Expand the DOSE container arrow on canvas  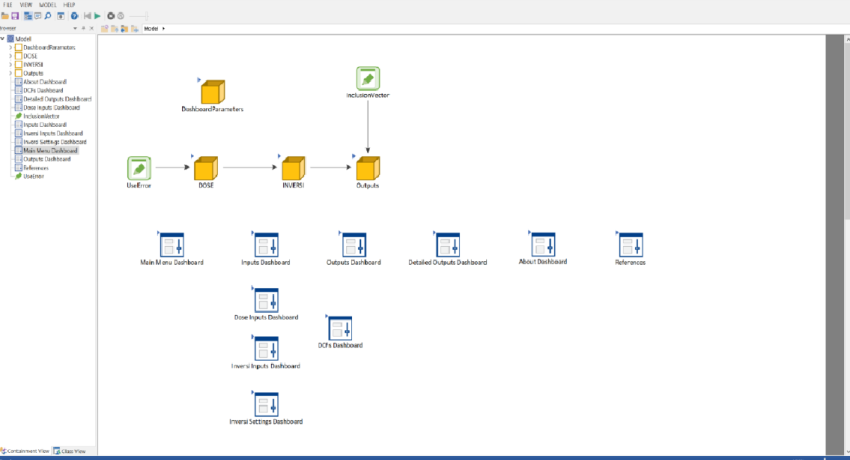(x=192, y=156)
